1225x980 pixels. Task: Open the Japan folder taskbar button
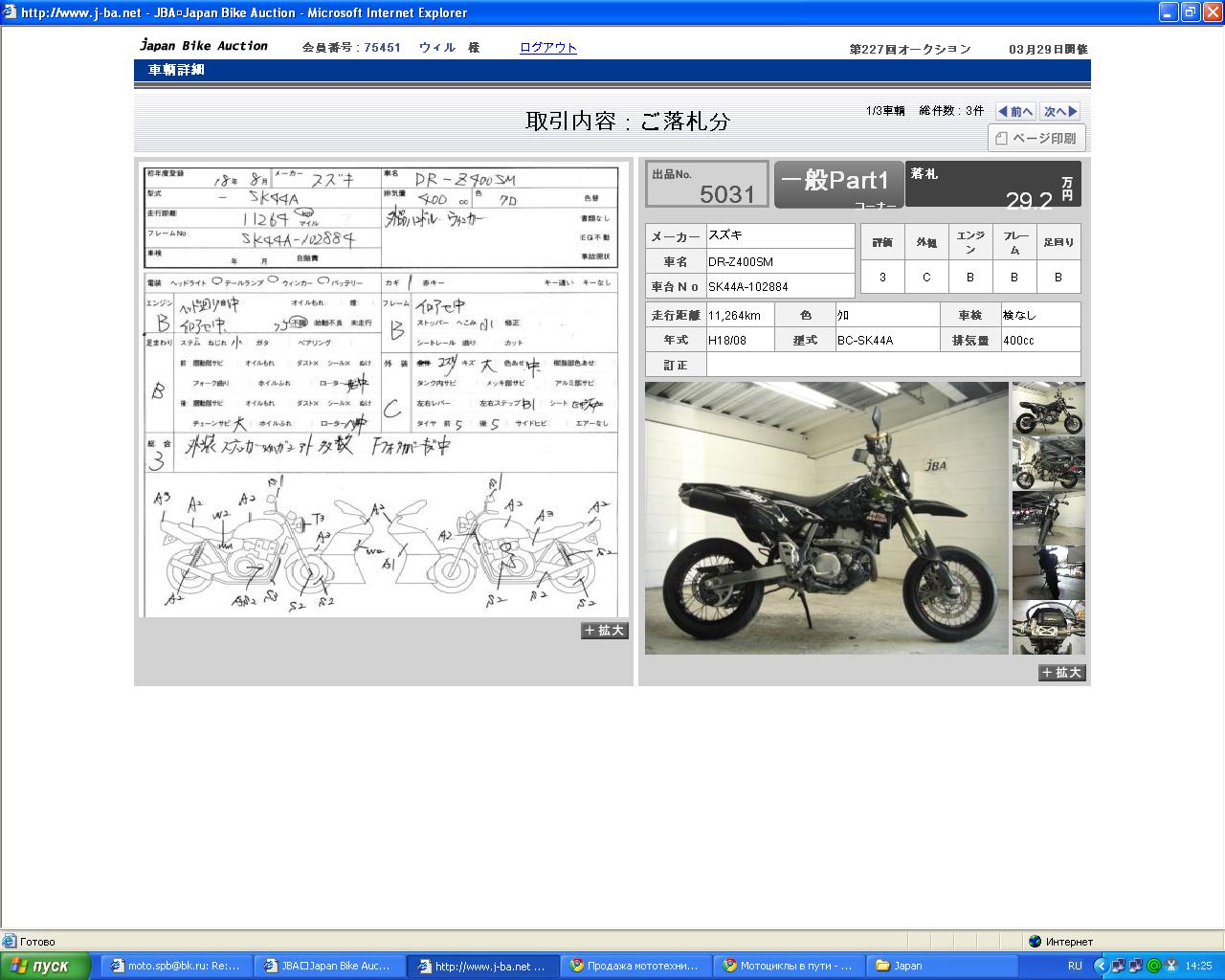tap(942, 966)
